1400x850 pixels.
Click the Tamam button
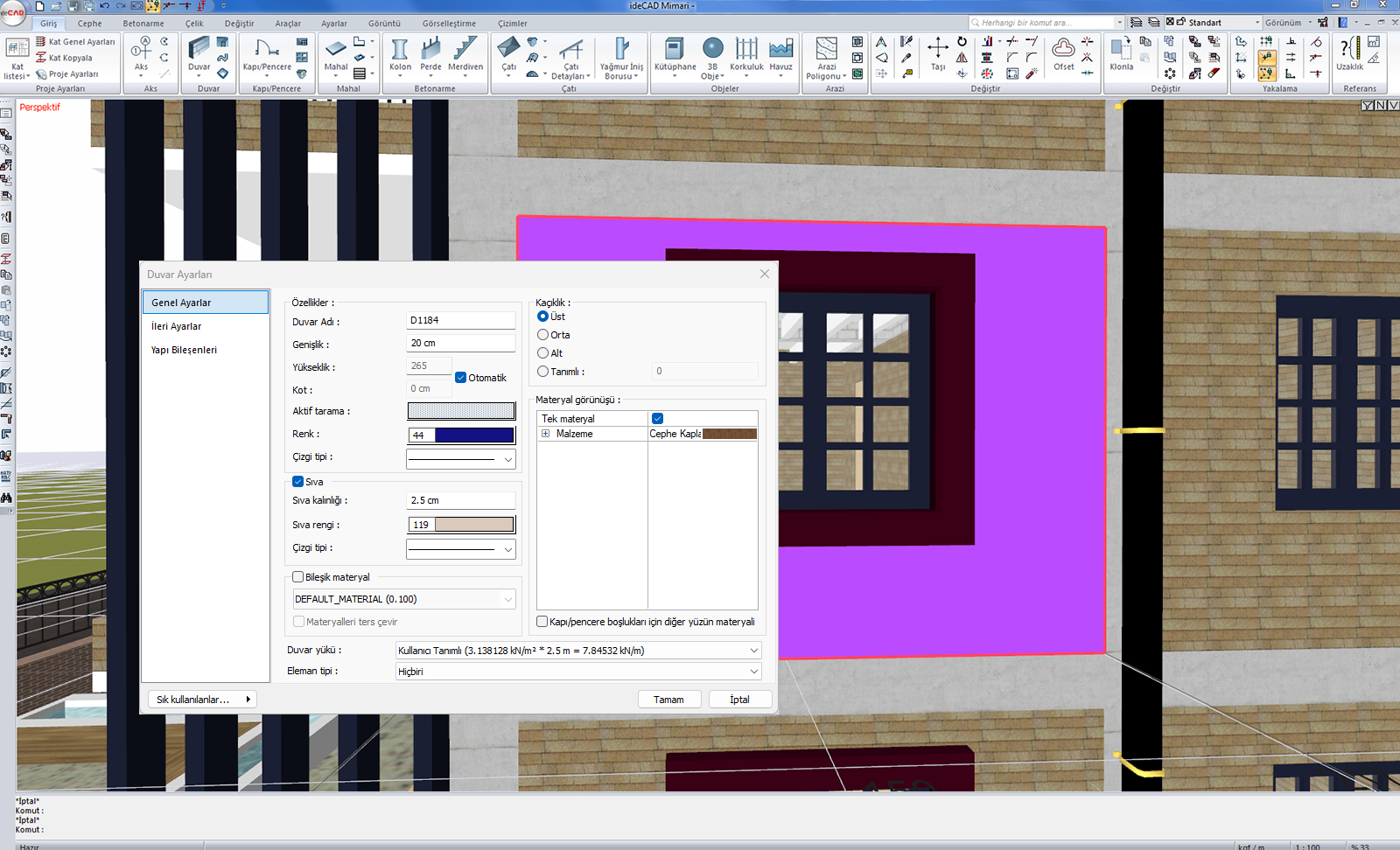pos(668,700)
